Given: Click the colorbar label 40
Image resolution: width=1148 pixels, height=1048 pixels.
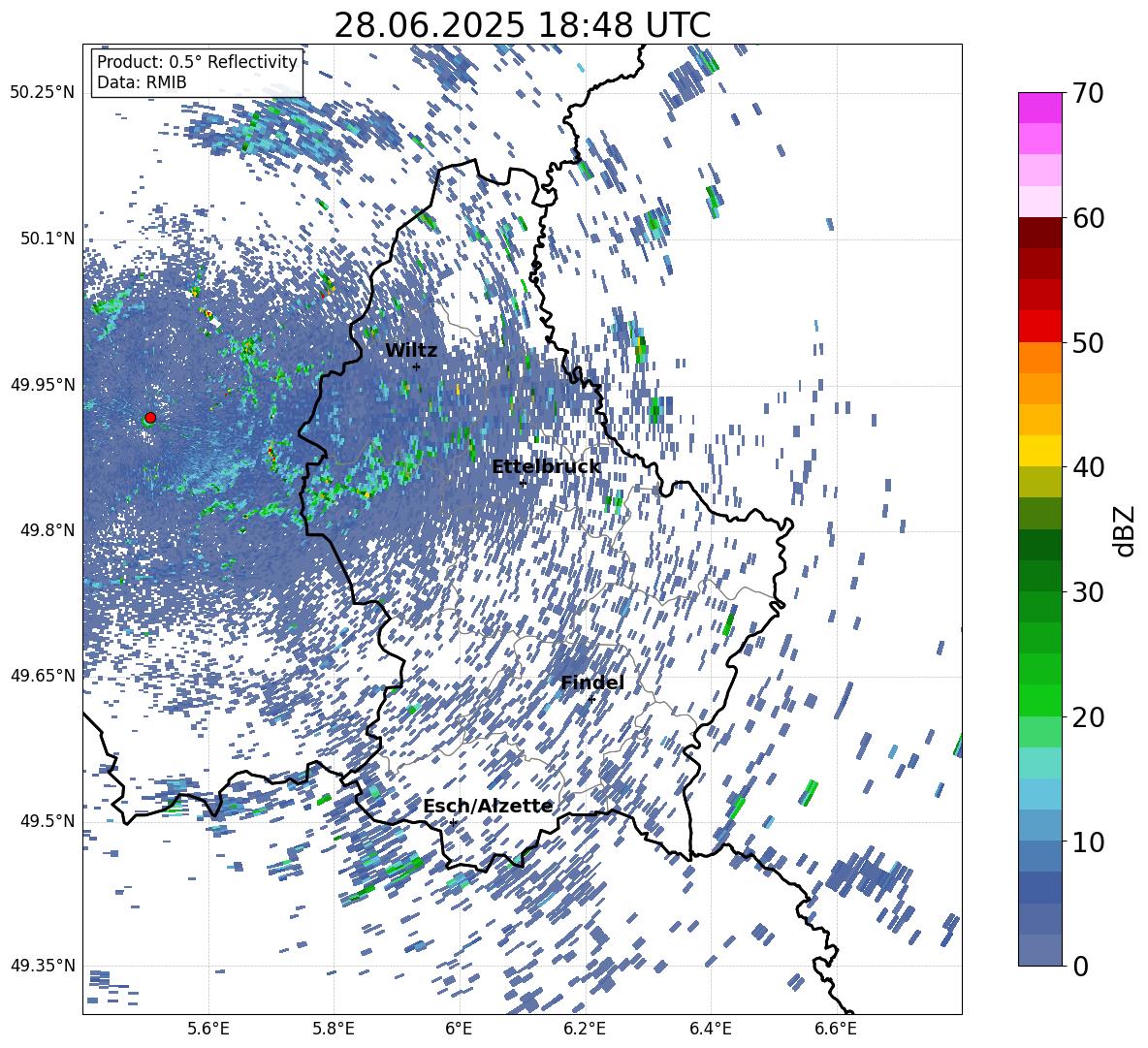Looking at the screenshot, I should 1088,467.
